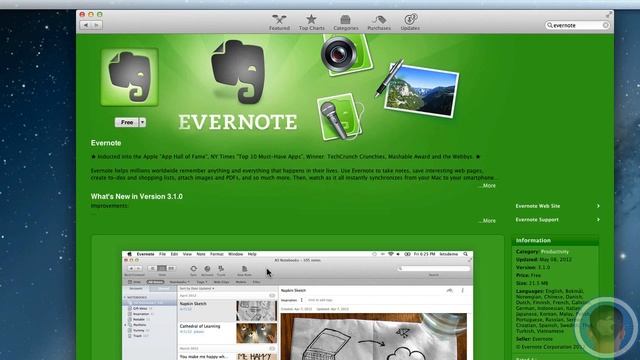Screen dimensions: 640x360
Task: Open the Updates section
Action: (410, 22)
